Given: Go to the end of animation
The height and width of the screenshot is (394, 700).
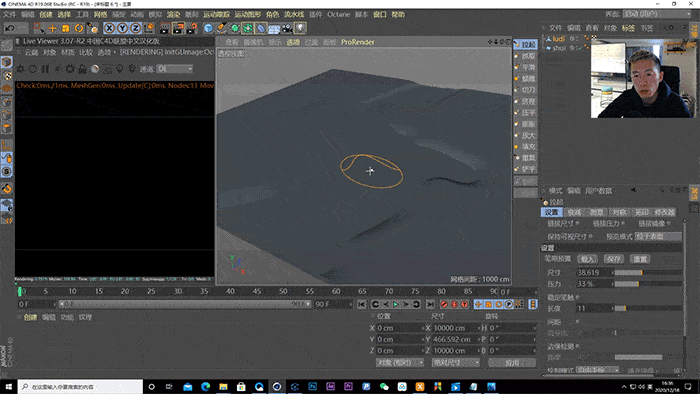Looking at the screenshot, I should click(430, 304).
